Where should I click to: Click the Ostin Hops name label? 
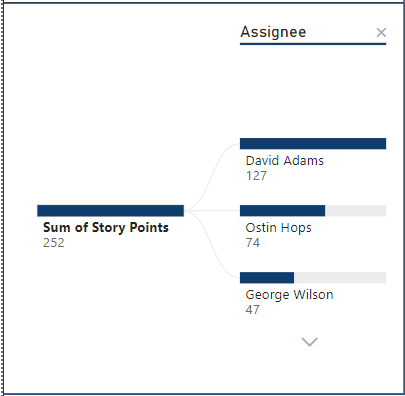(x=279, y=228)
